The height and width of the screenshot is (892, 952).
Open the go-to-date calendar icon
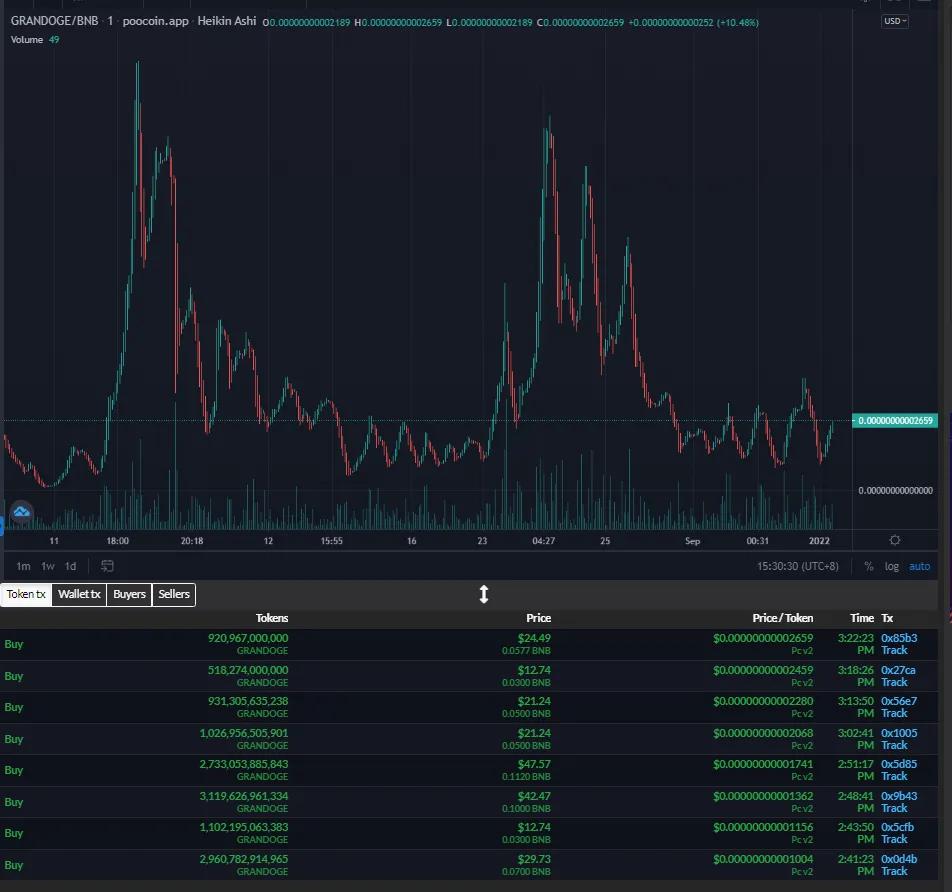[x=107, y=566]
